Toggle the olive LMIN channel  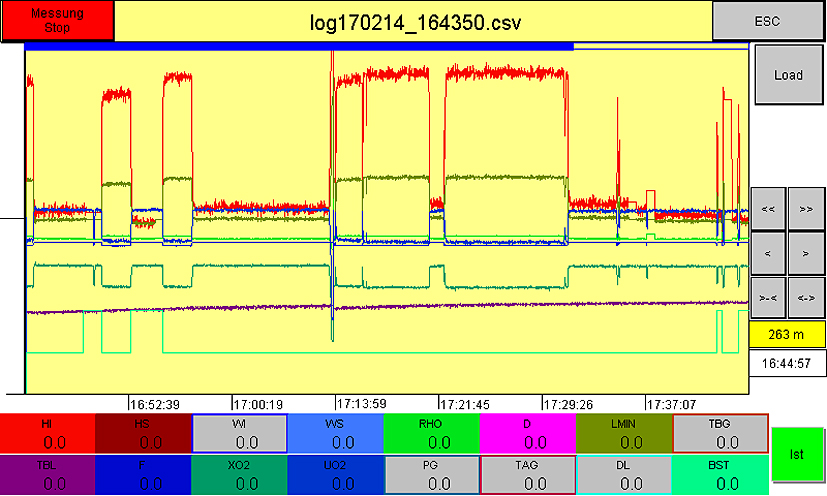[x=623, y=433]
